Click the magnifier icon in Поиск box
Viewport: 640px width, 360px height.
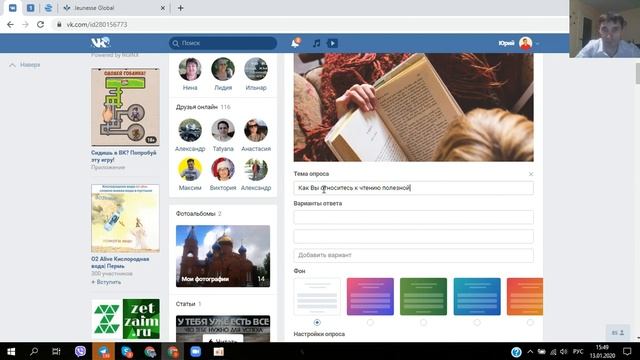(176, 43)
